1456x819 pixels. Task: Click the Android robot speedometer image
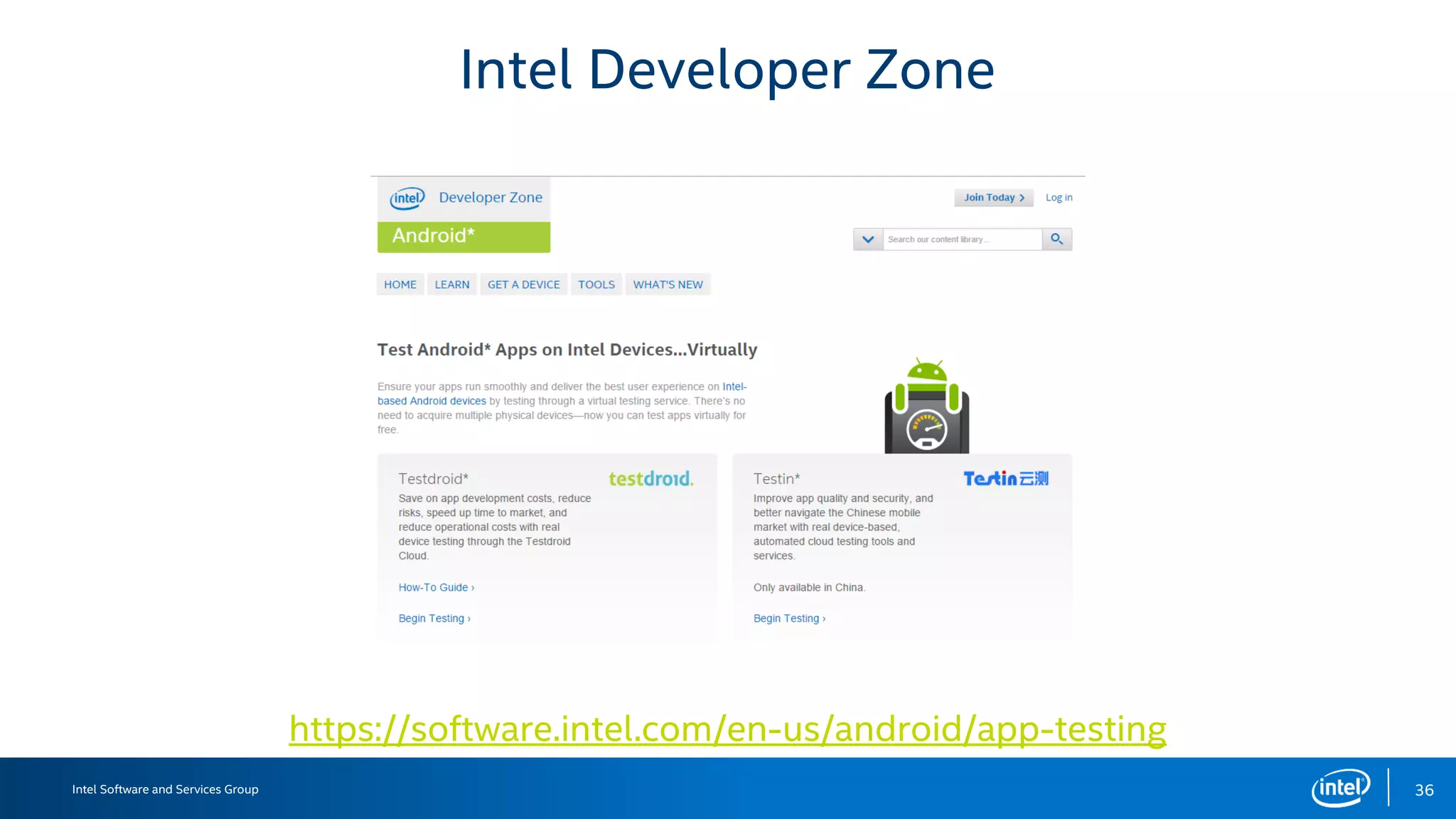click(926, 405)
